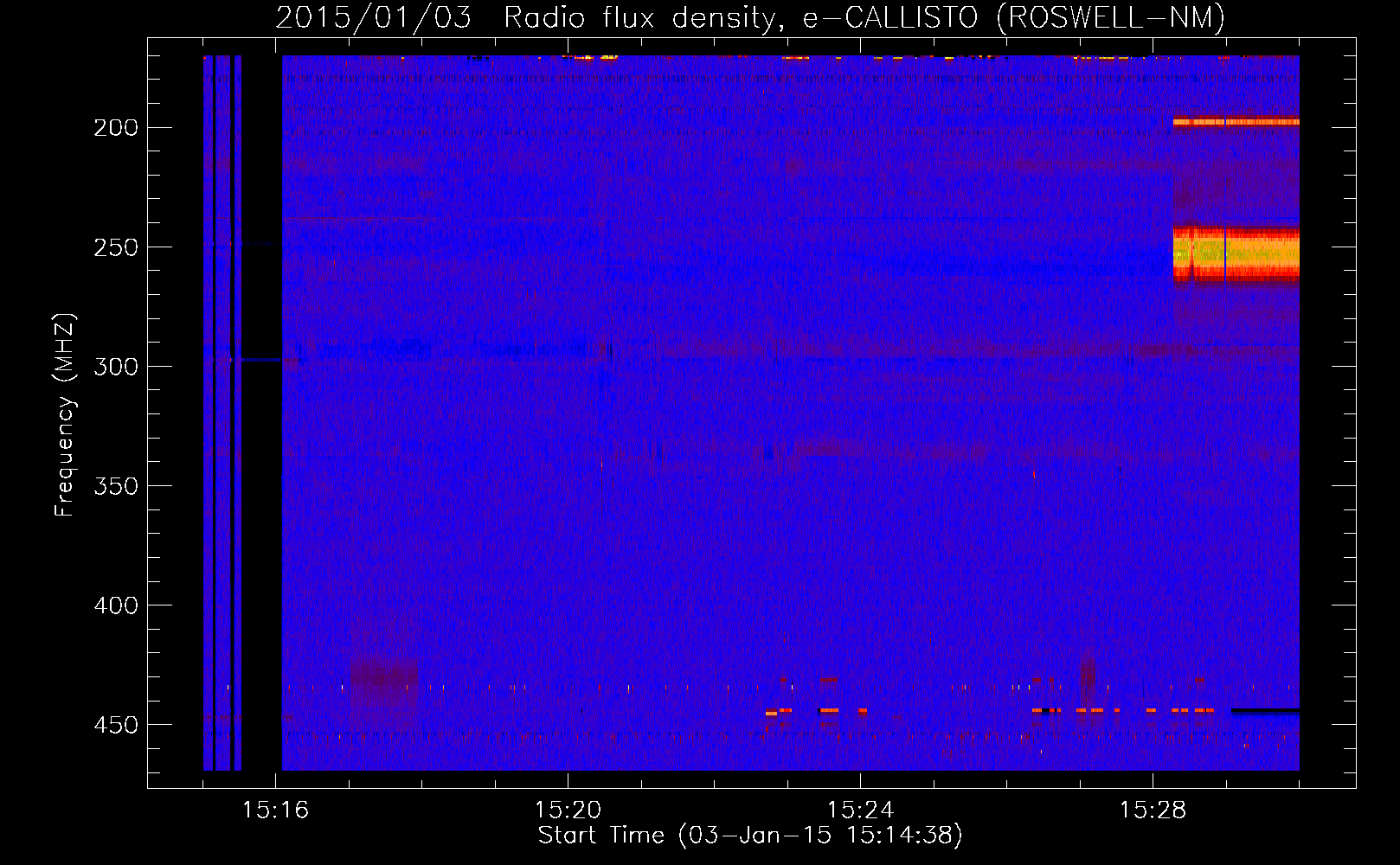This screenshot has width=1400, height=865.
Task: Click the 200 frequency tick label
Action: (x=116, y=128)
